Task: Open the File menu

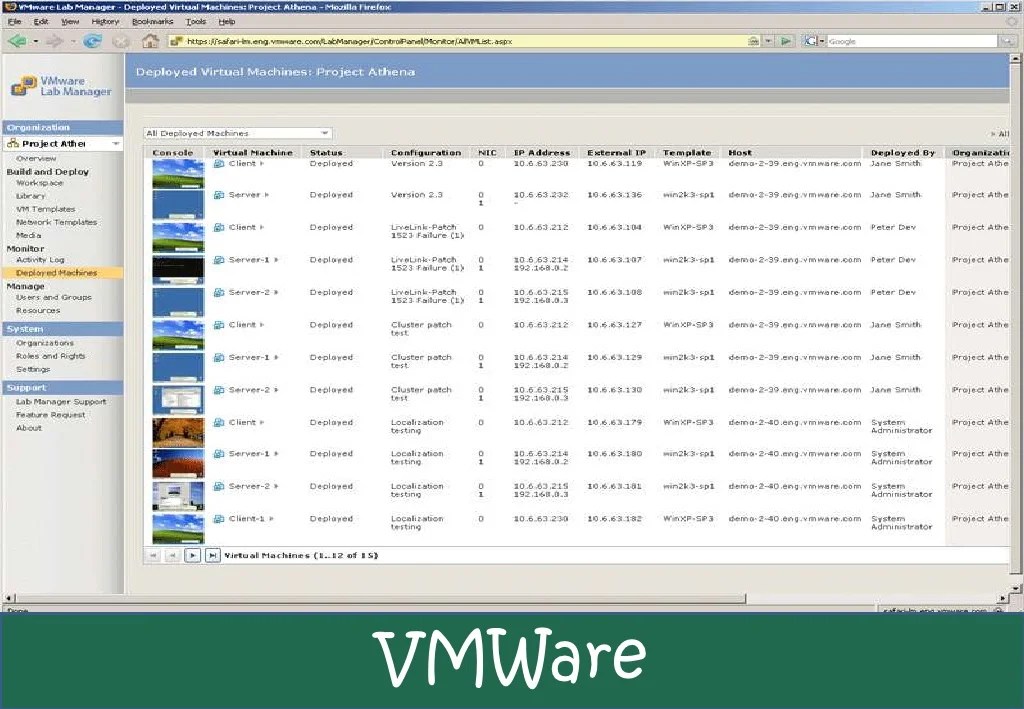Action: 14,22
